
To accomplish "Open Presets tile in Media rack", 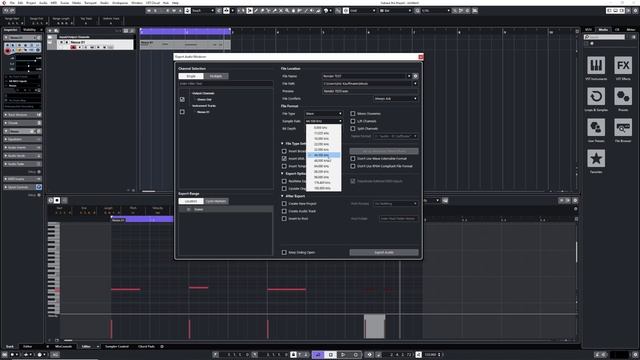I will (623, 97).
